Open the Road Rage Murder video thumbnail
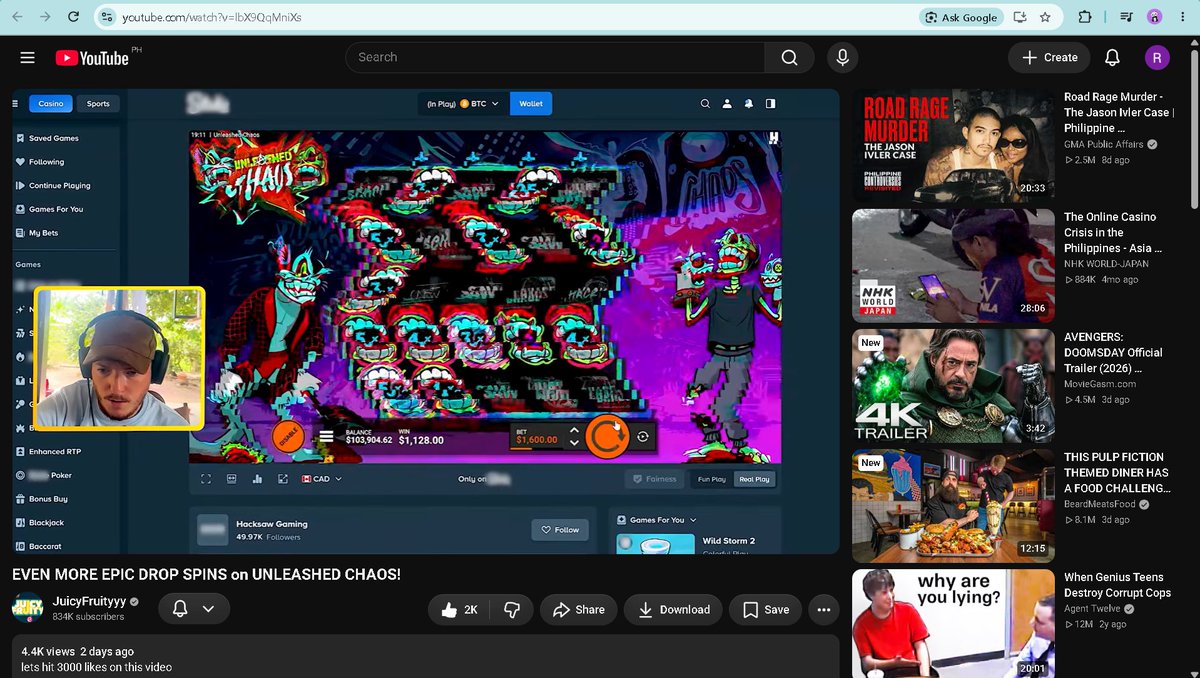 pos(953,144)
